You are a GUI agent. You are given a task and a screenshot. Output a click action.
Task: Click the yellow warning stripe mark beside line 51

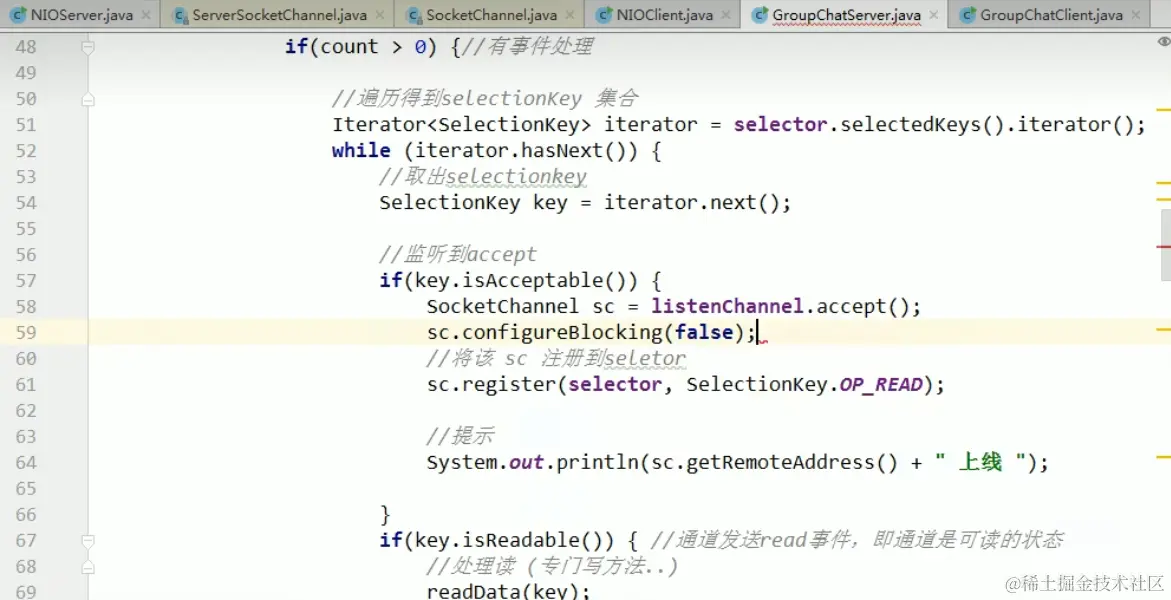coord(1164,111)
